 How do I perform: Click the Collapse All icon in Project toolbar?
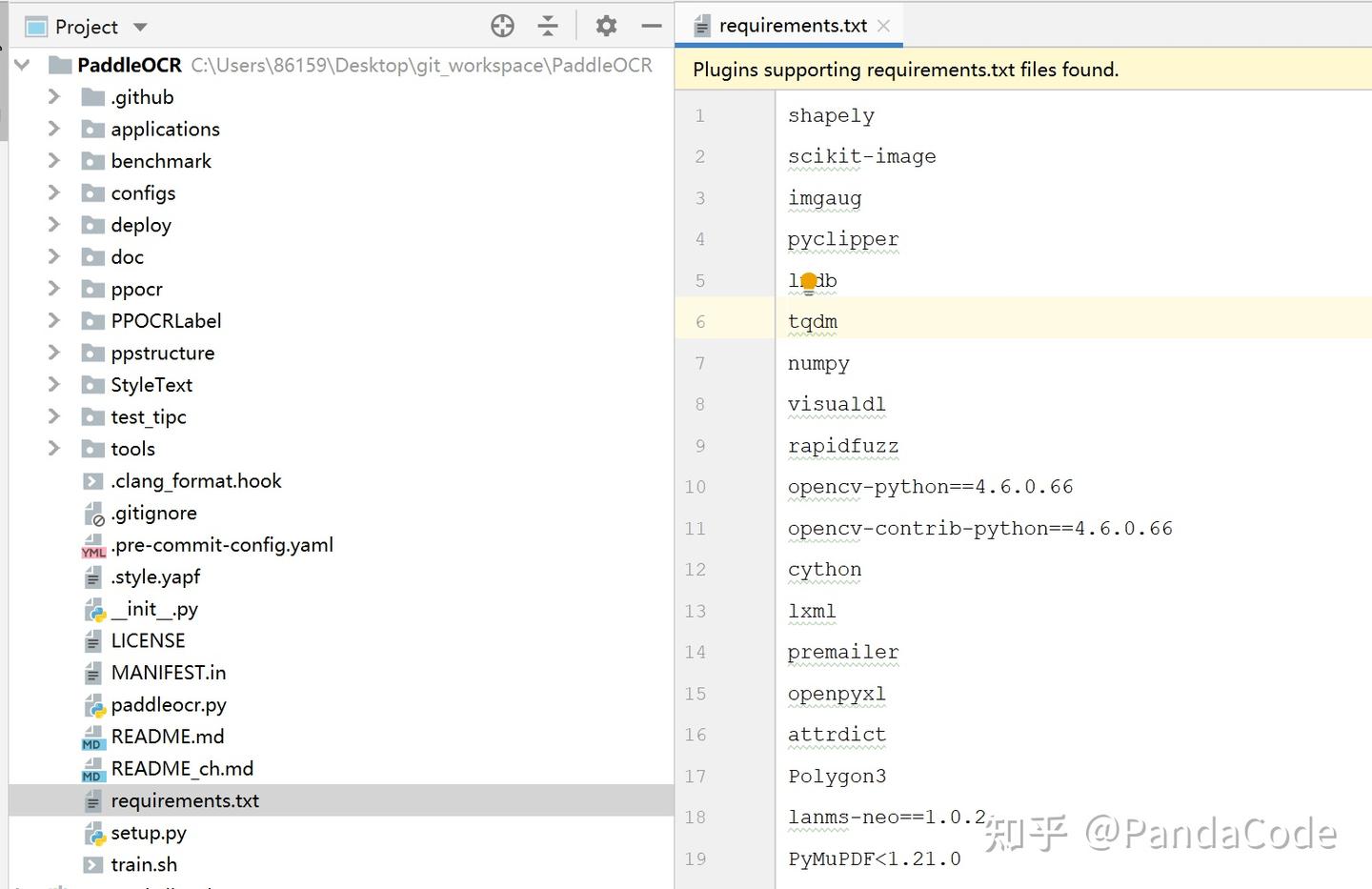pyautogui.click(x=548, y=26)
